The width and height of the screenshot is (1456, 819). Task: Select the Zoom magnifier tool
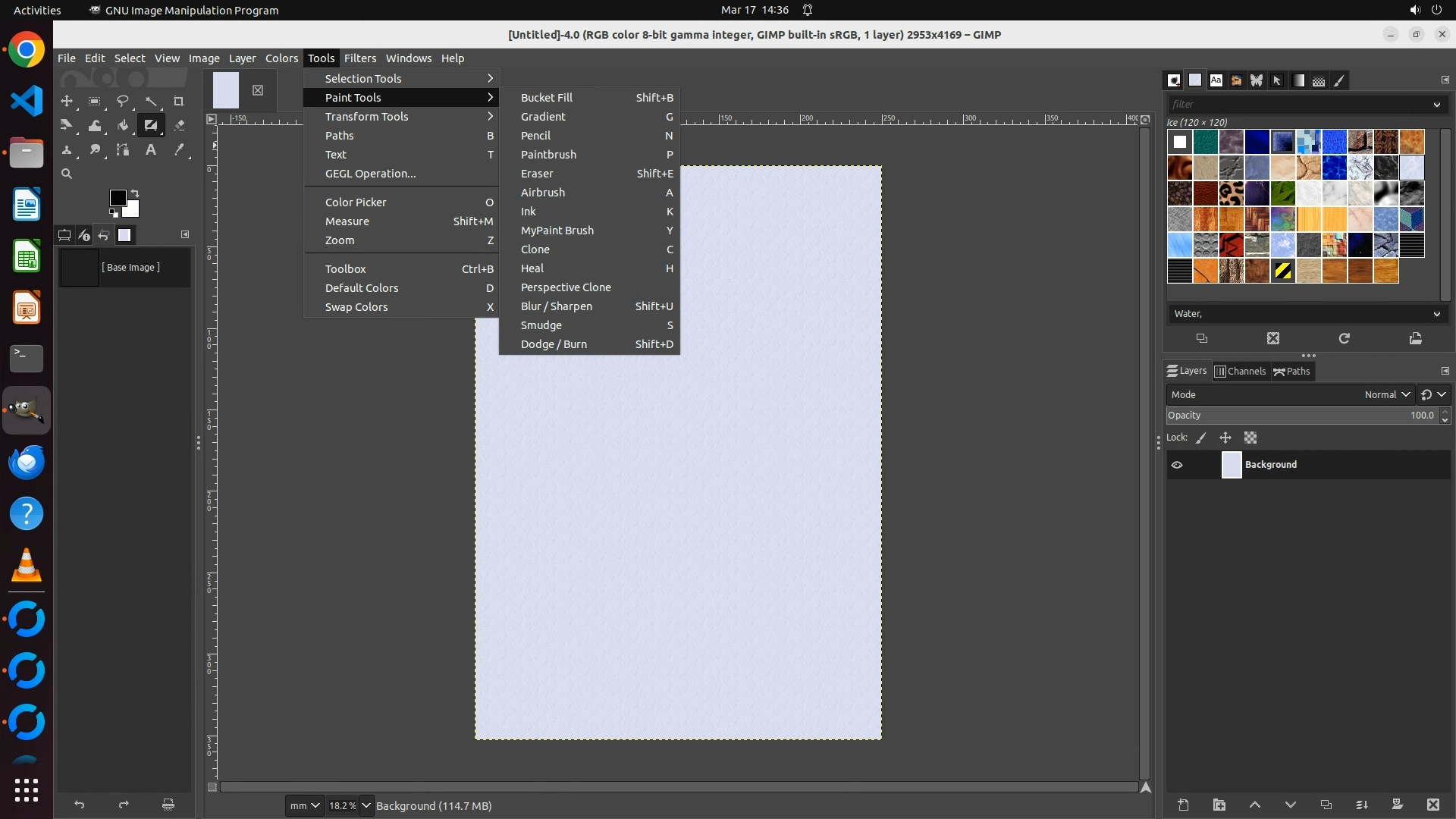67,174
